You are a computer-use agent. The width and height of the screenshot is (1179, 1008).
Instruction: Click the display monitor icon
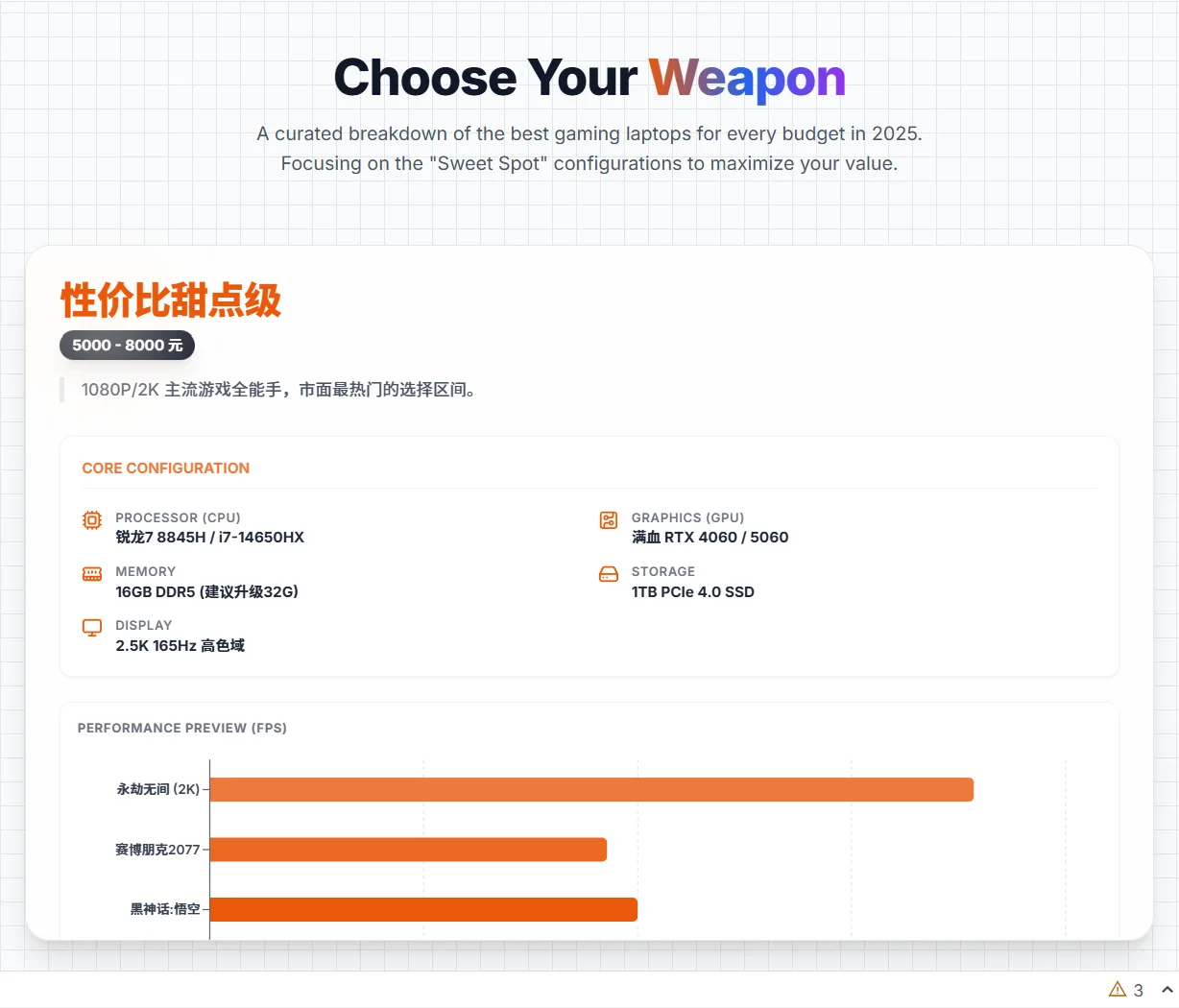pos(92,628)
